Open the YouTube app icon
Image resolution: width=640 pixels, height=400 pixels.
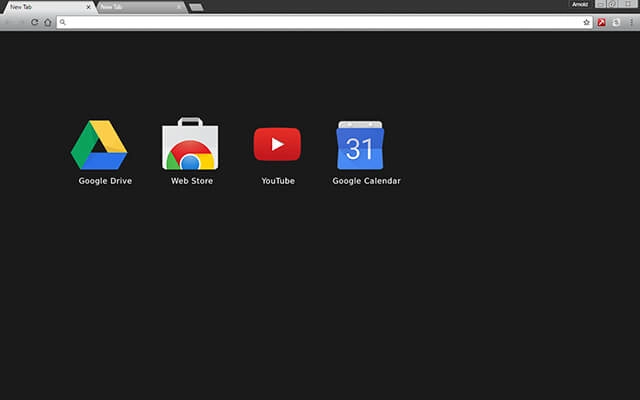tap(277, 144)
